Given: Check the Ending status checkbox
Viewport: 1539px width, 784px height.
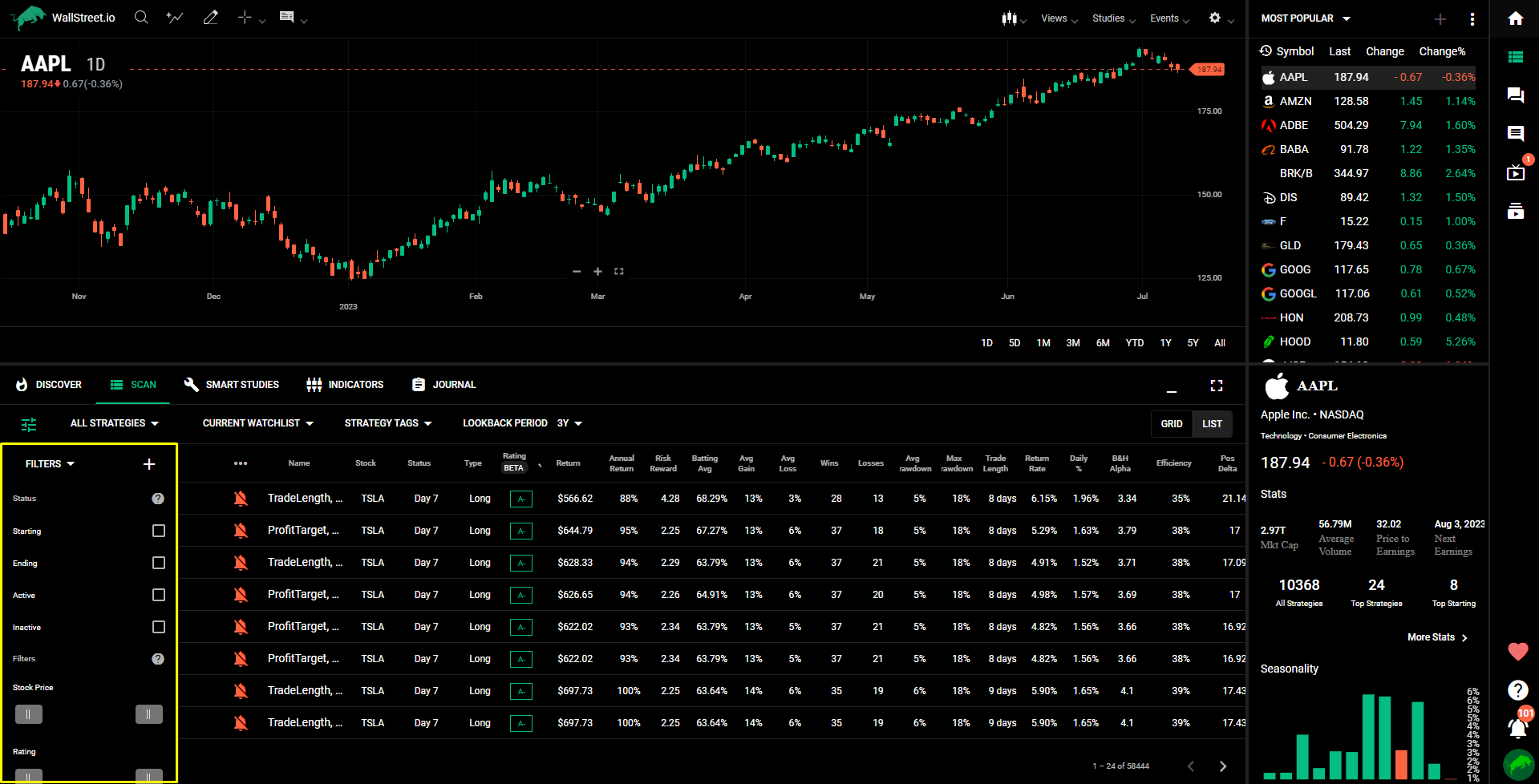Looking at the screenshot, I should pyautogui.click(x=159, y=563).
